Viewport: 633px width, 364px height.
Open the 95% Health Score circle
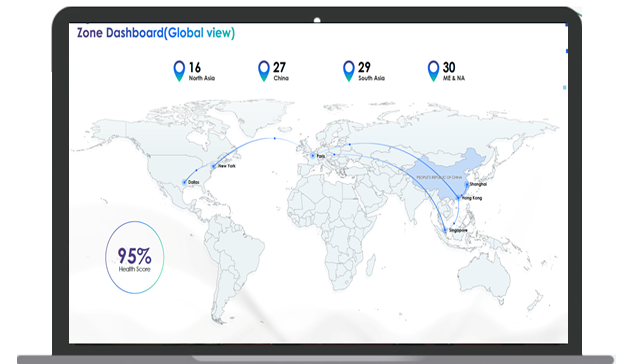(134, 257)
